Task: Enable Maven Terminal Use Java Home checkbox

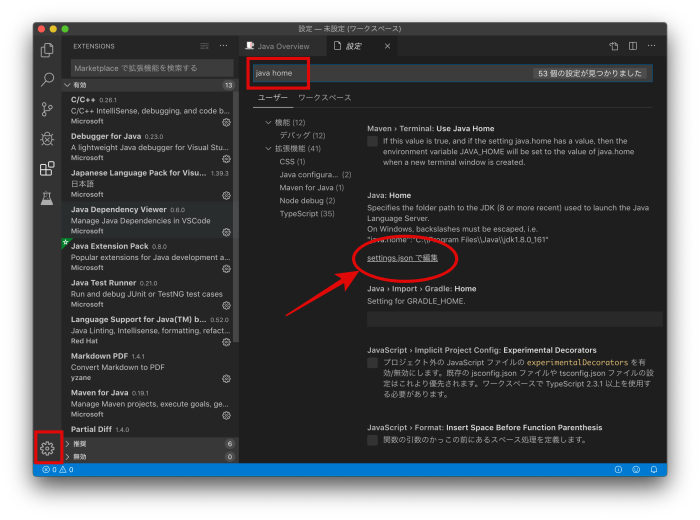Action: 372,141
